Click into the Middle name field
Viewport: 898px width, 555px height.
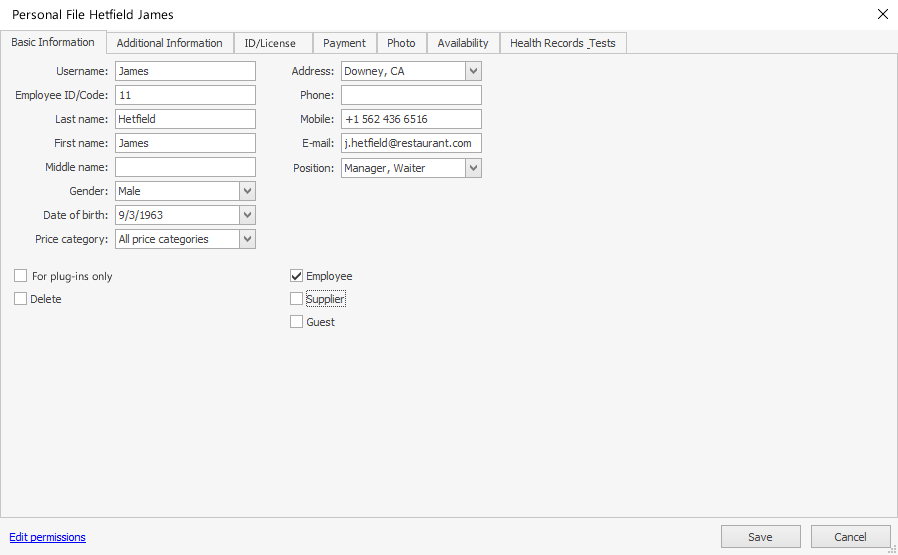[x=185, y=167]
